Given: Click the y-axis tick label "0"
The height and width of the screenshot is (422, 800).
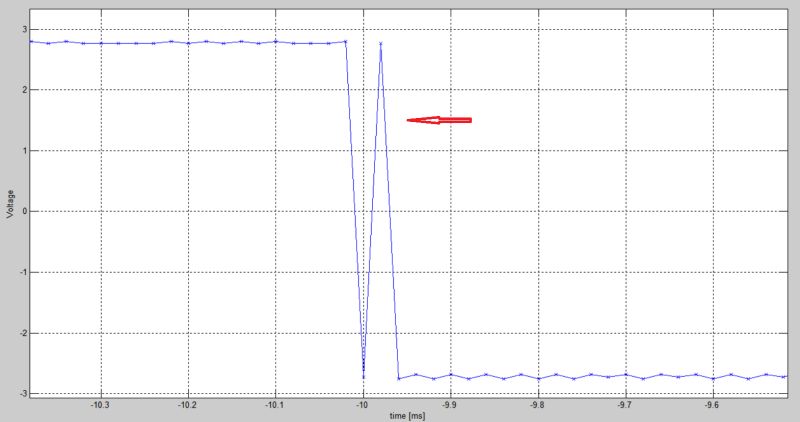Looking at the screenshot, I should (24, 211).
